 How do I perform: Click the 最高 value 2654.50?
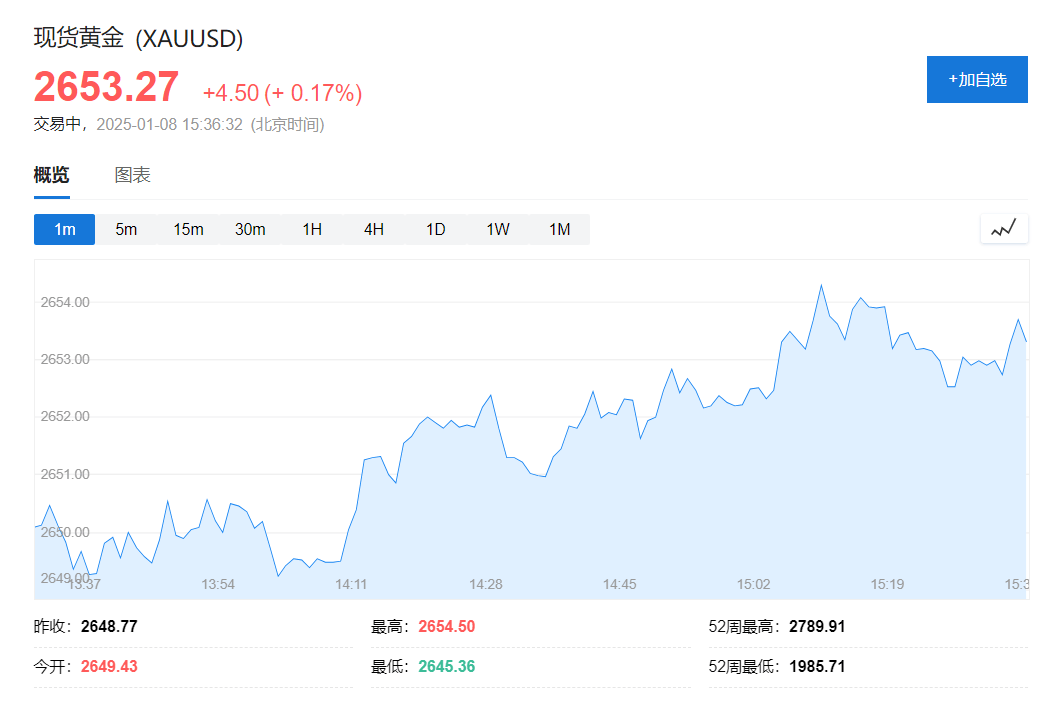[446, 627]
